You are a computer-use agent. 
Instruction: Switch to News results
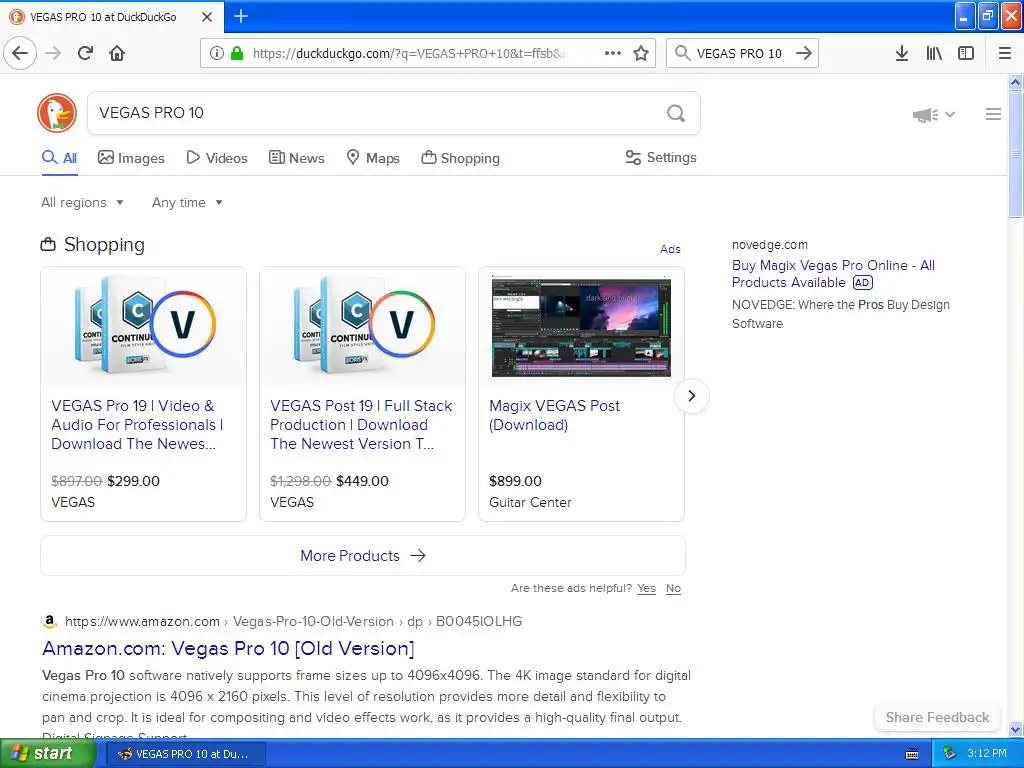pos(297,158)
